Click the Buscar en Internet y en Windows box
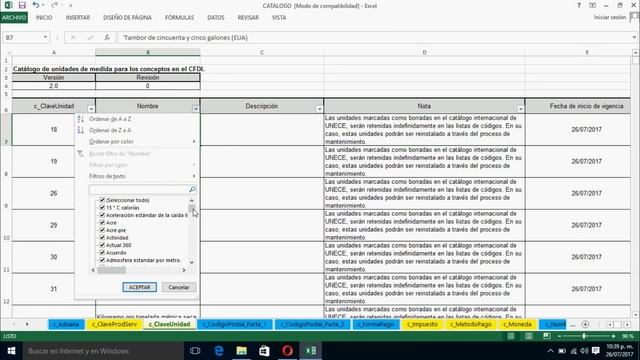 click(103, 351)
